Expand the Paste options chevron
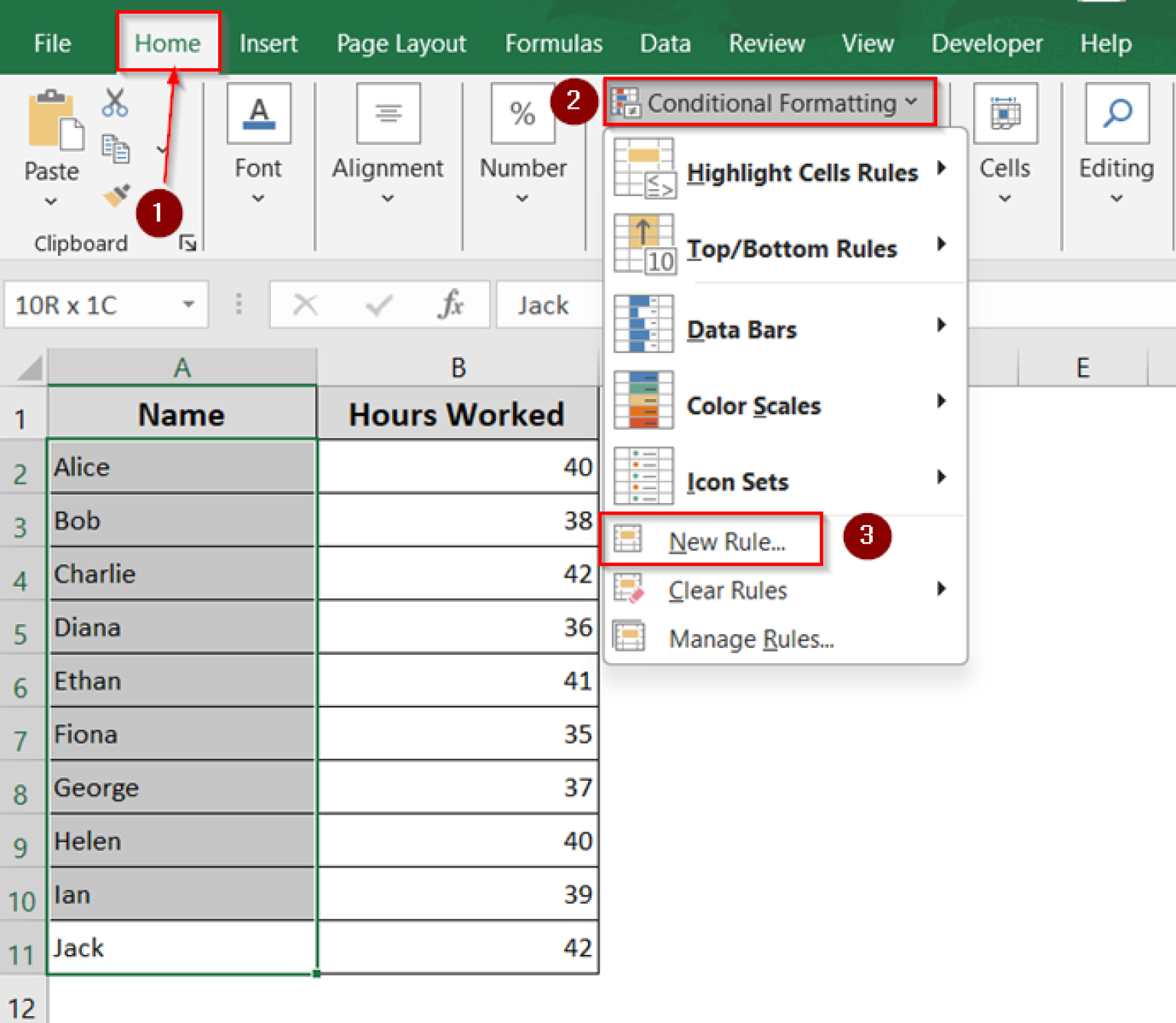 51,201
